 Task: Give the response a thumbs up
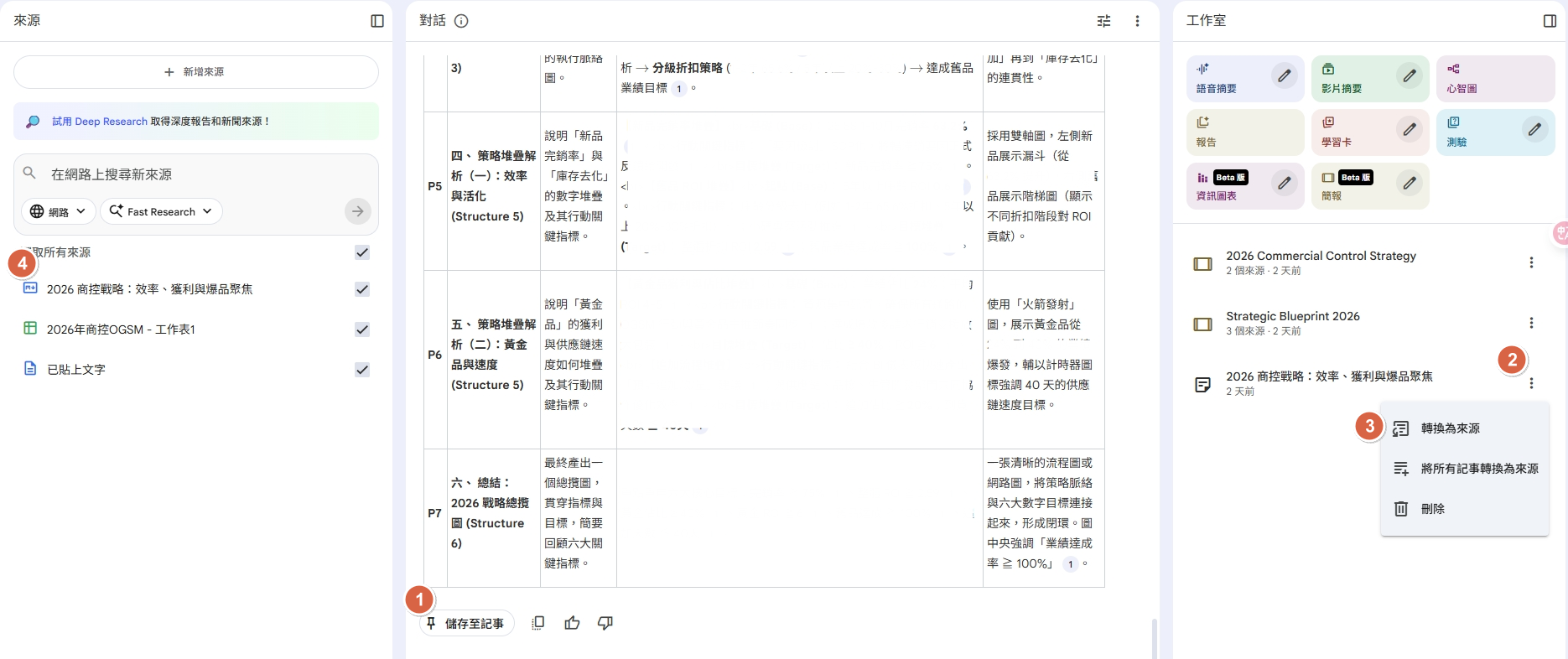pyautogui.click(x=572, y=623)
